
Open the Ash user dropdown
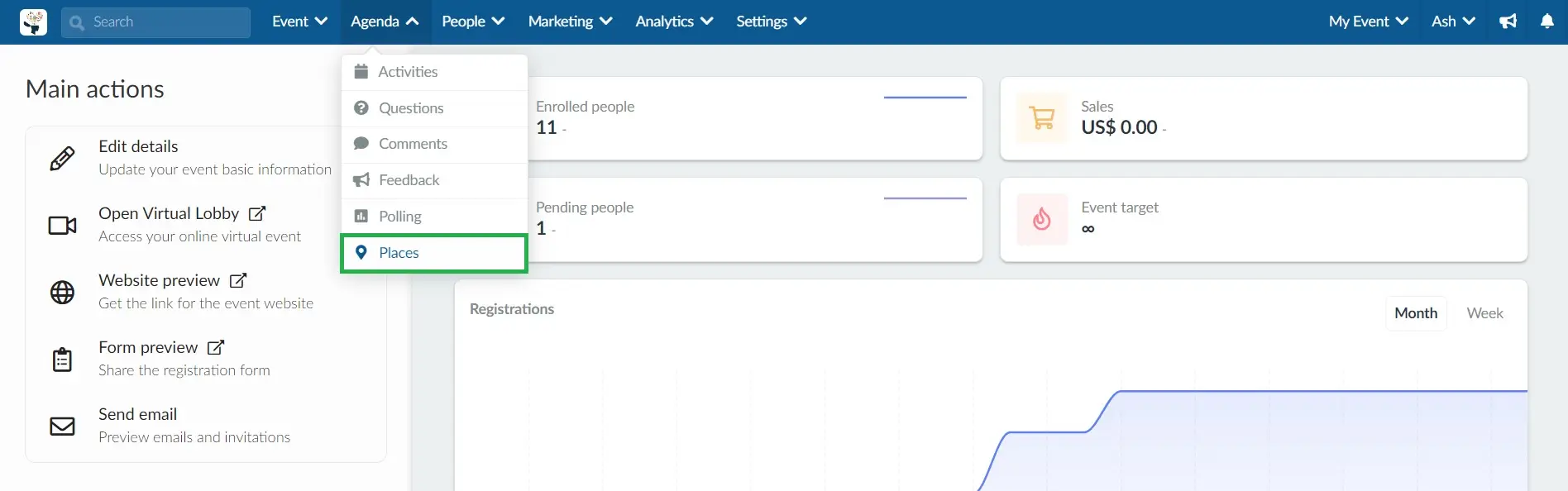pyautogui.click(x=1453, y=21)
